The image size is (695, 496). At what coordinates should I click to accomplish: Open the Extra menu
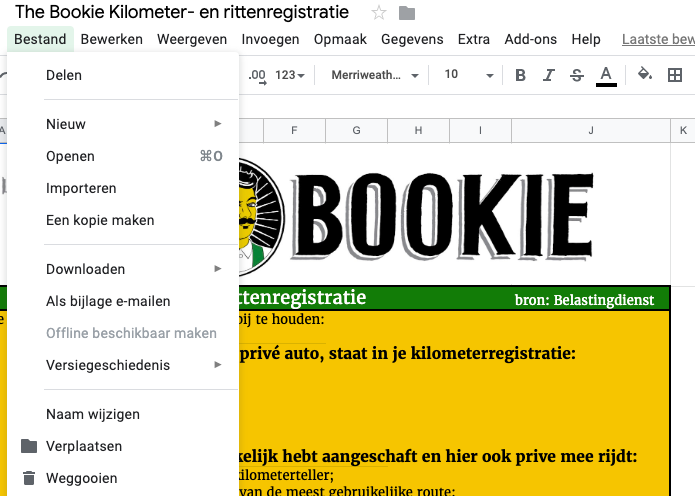coord(474,39)
